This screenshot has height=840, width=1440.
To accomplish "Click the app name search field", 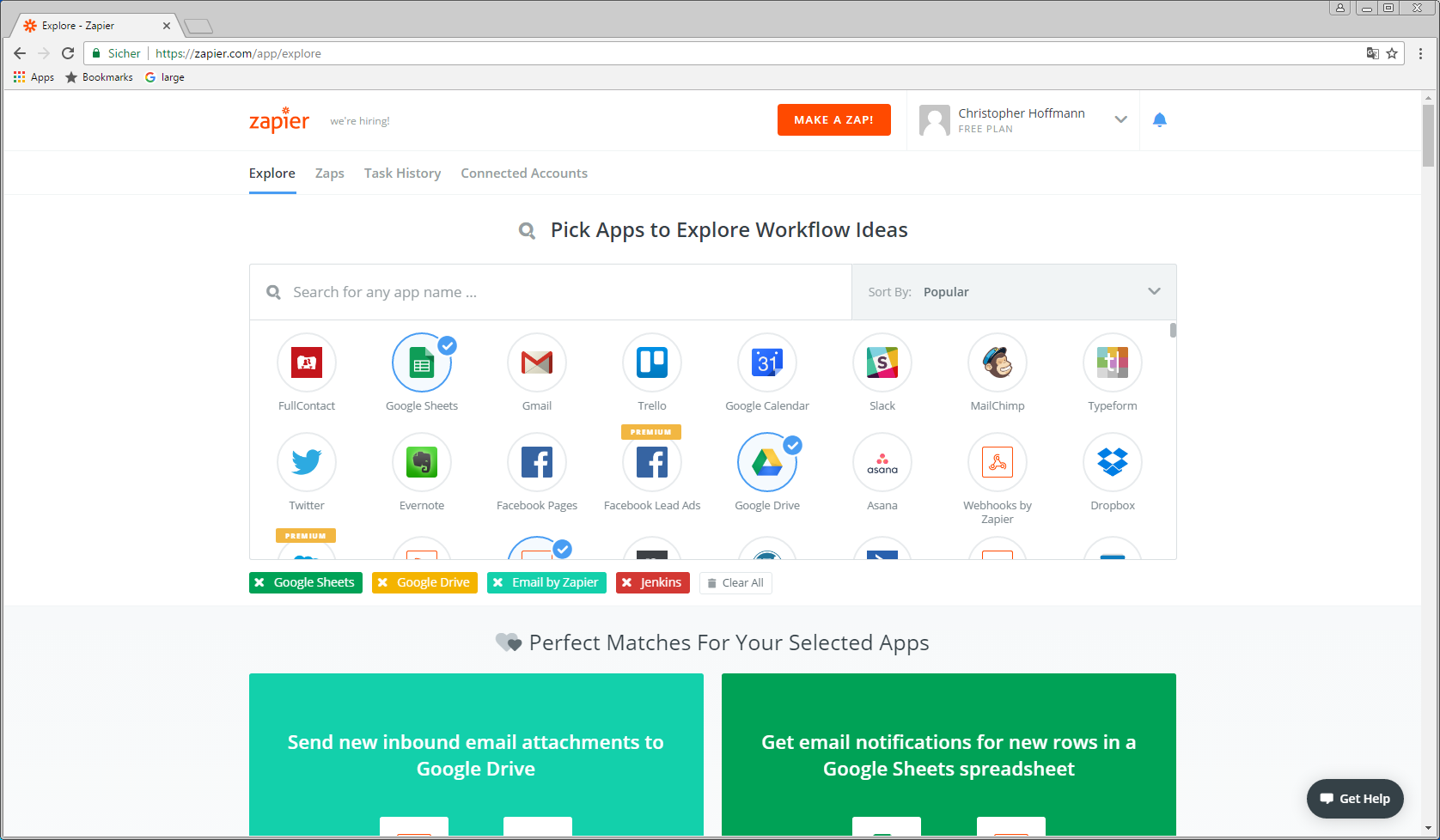I will [558, 292].
